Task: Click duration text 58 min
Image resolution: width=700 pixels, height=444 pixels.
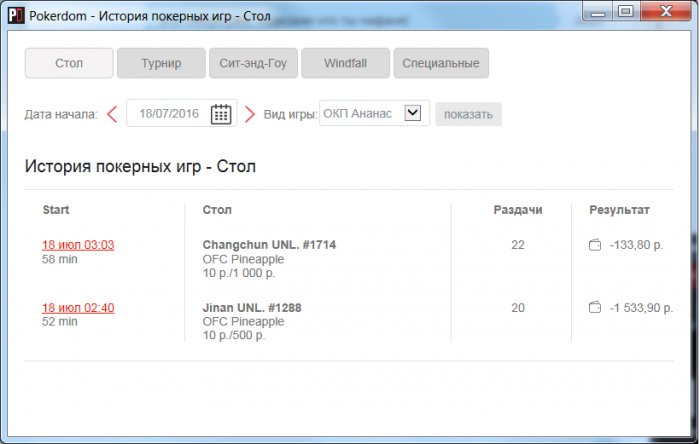Action: (60, 259)
